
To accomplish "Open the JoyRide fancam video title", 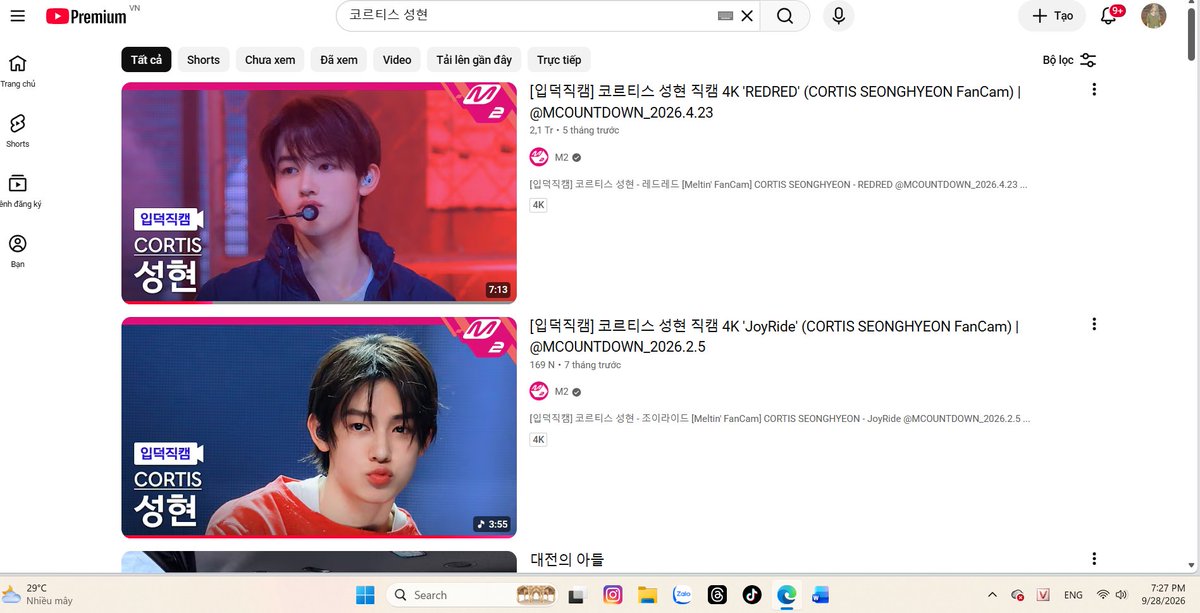I will (773, 337).
